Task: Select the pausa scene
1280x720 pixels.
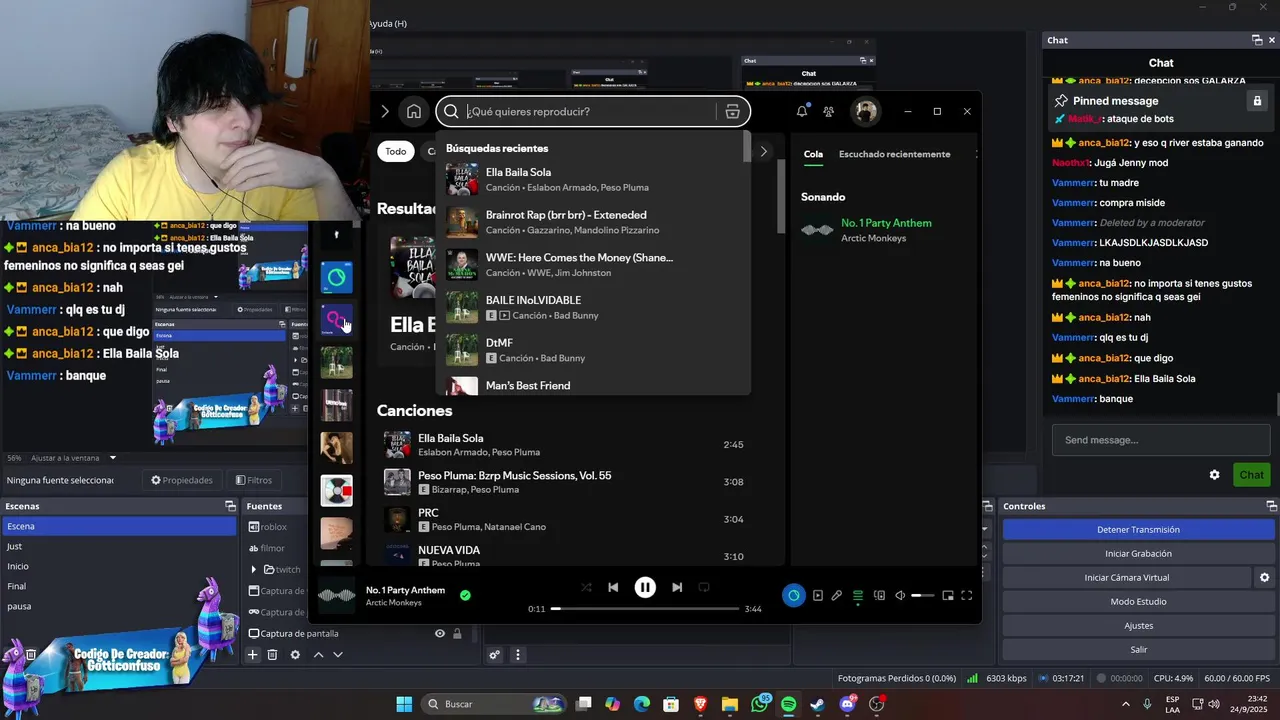Action: (x=119, y=606)
